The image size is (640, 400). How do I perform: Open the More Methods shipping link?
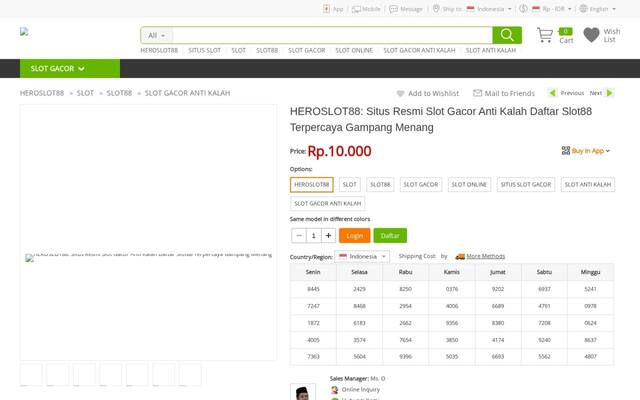tap(486, 256)
